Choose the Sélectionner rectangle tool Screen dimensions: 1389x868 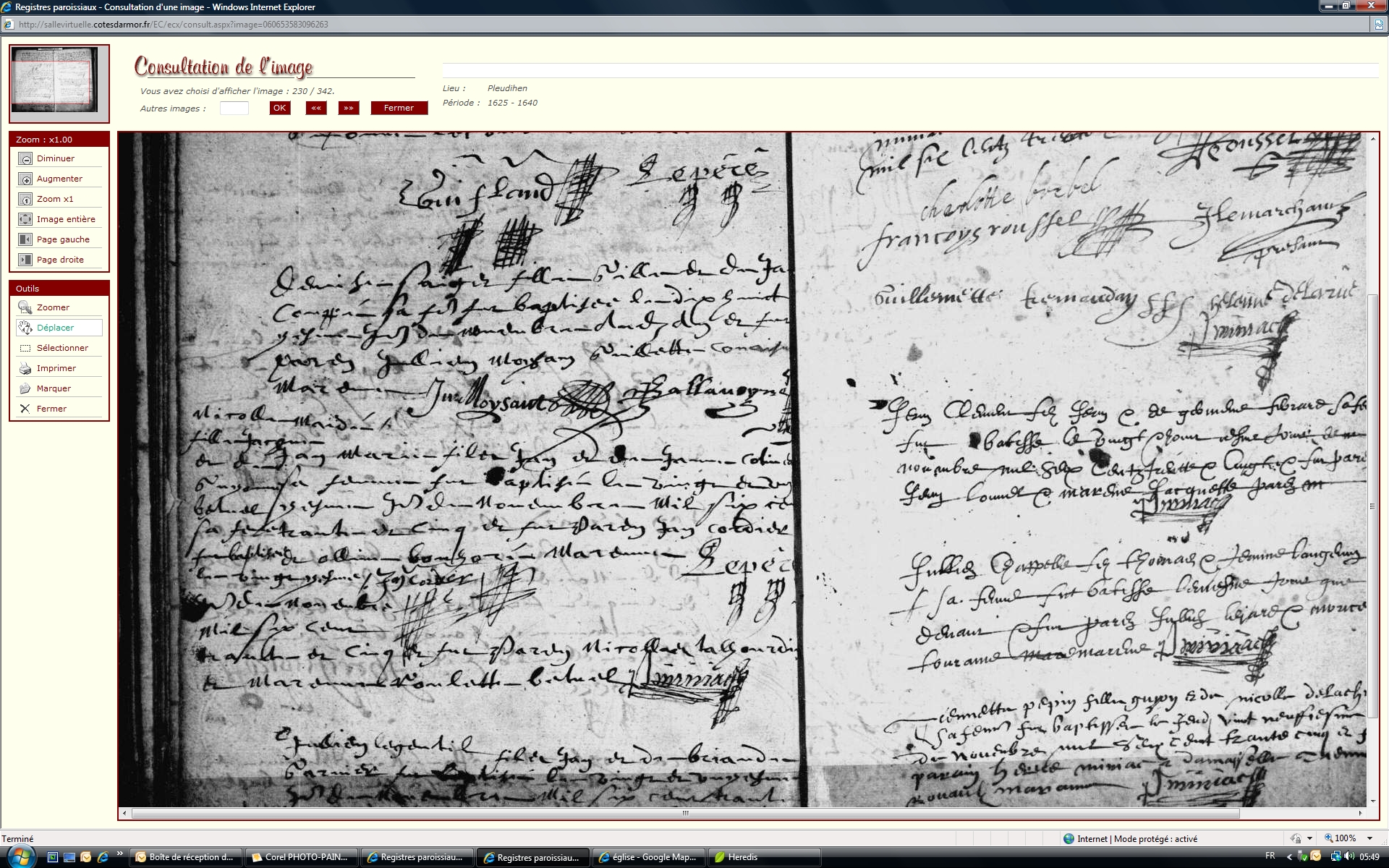(x=25, y=348)
